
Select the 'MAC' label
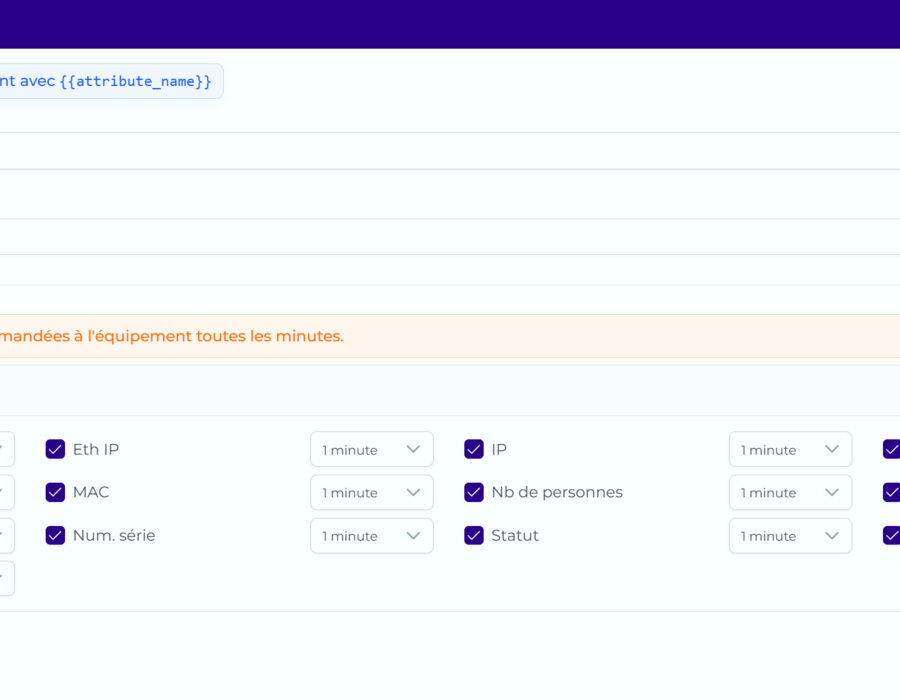91,492
